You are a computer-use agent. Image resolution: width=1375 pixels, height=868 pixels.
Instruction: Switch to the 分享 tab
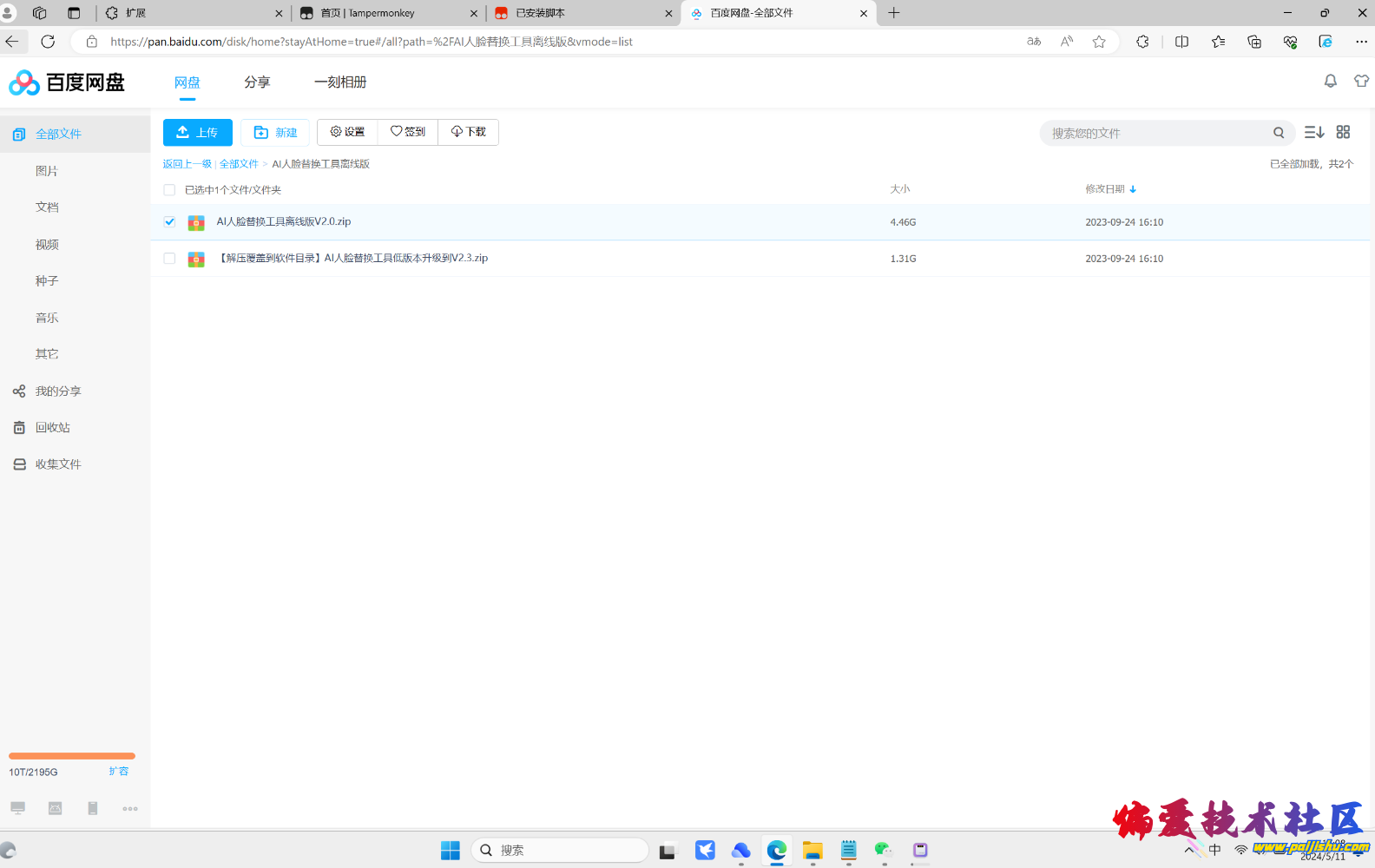257,82
